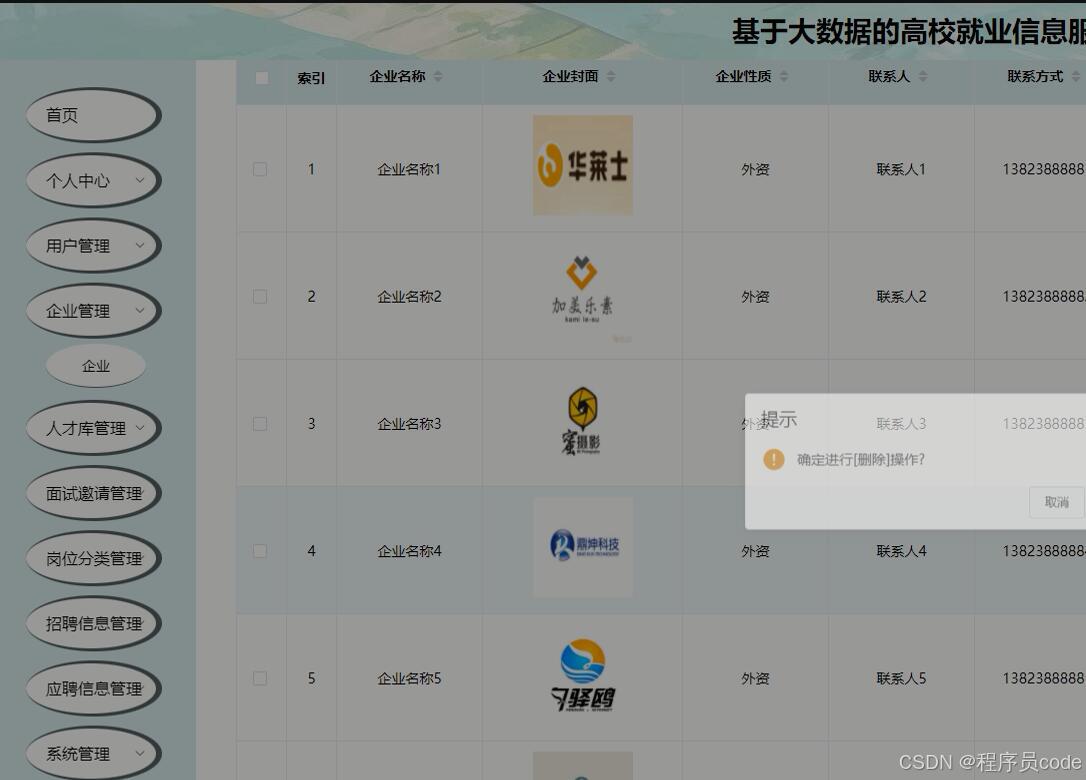Check the checkbox for 企业名称1 row

coord(260,169)
